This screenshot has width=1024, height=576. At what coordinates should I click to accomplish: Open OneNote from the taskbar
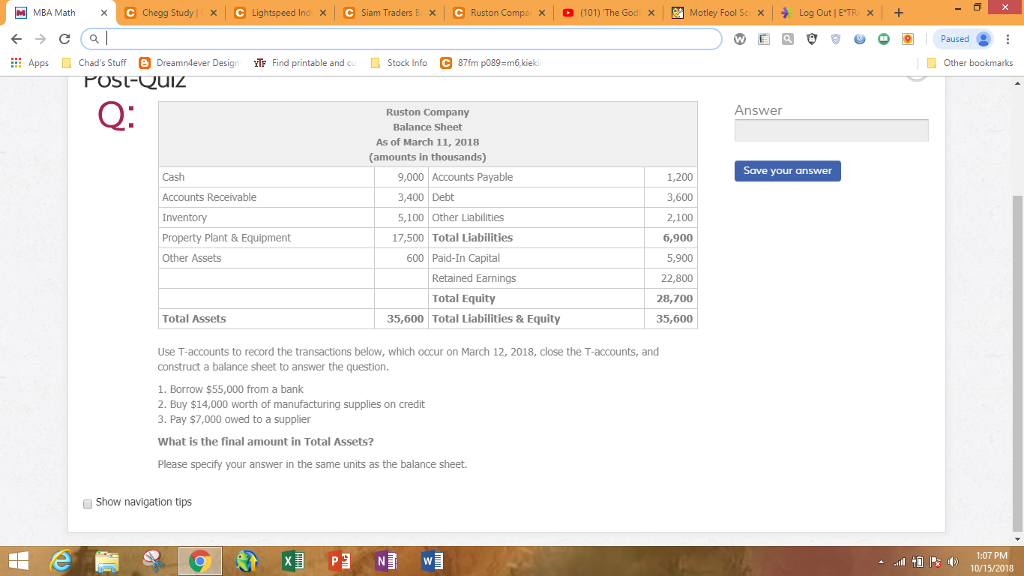385,561
